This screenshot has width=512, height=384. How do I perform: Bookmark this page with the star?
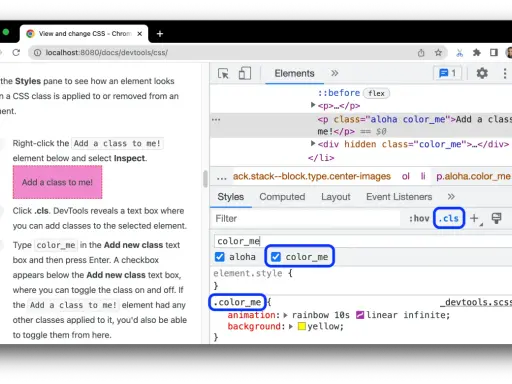click(438, 53)
